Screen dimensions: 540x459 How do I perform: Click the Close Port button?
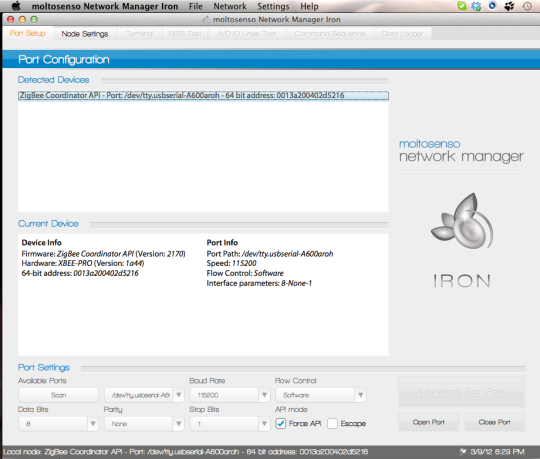(x=495, y=422)
